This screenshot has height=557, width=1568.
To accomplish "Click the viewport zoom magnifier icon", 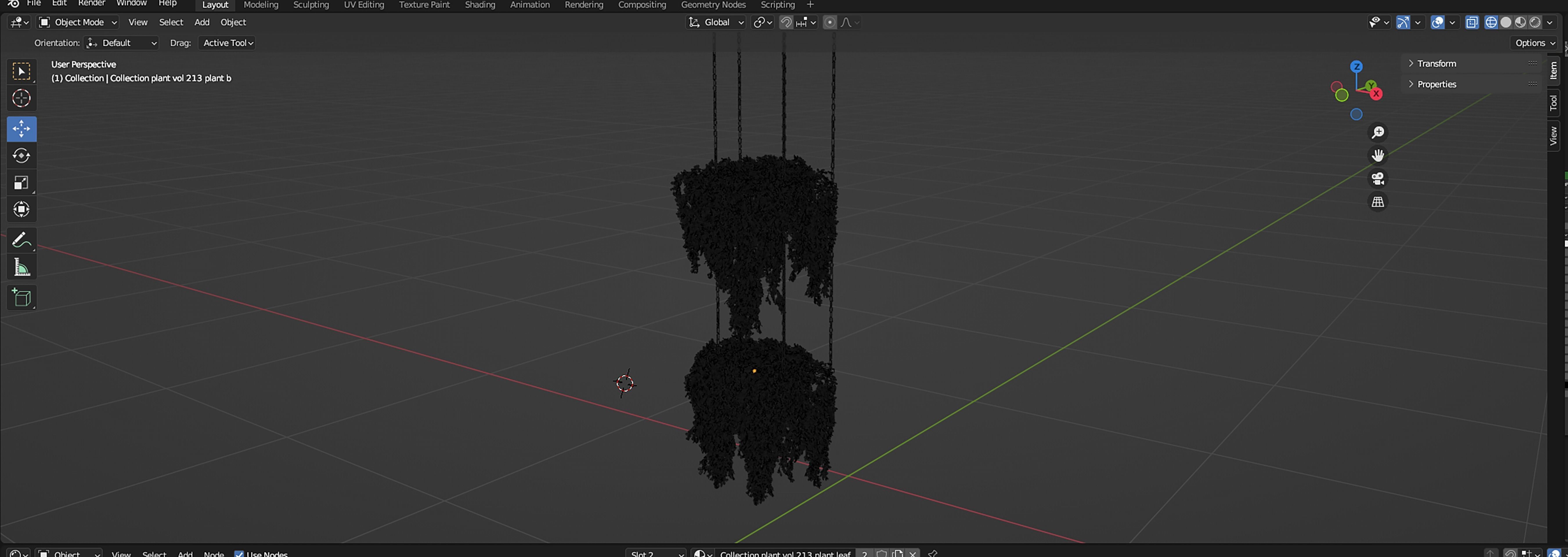I will coord(1378,132).
